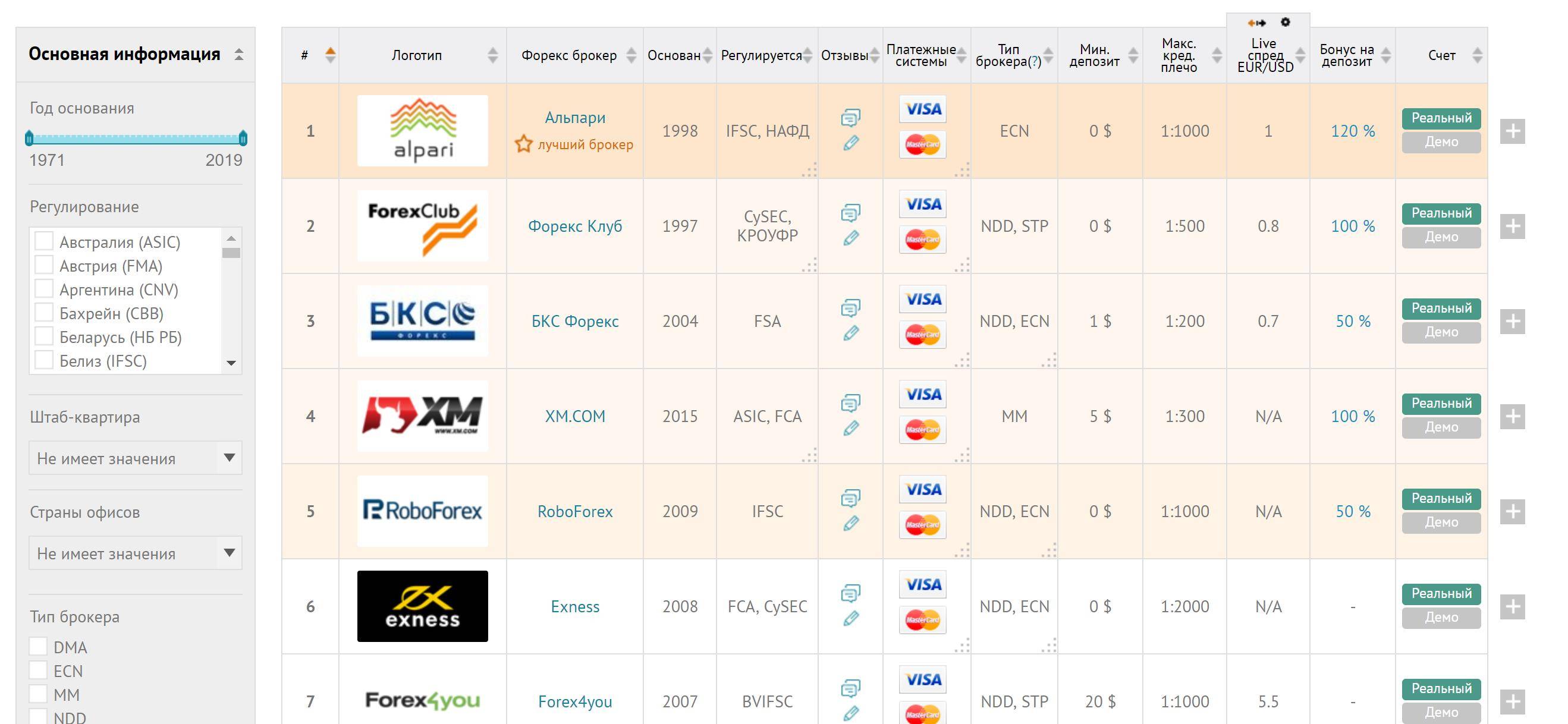Click write-review pencil icon for Альпари

[851, 143]
